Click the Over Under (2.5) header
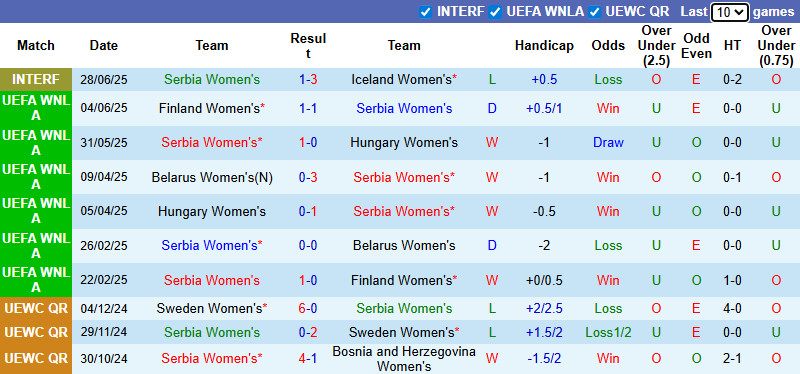 coord(656,45)
